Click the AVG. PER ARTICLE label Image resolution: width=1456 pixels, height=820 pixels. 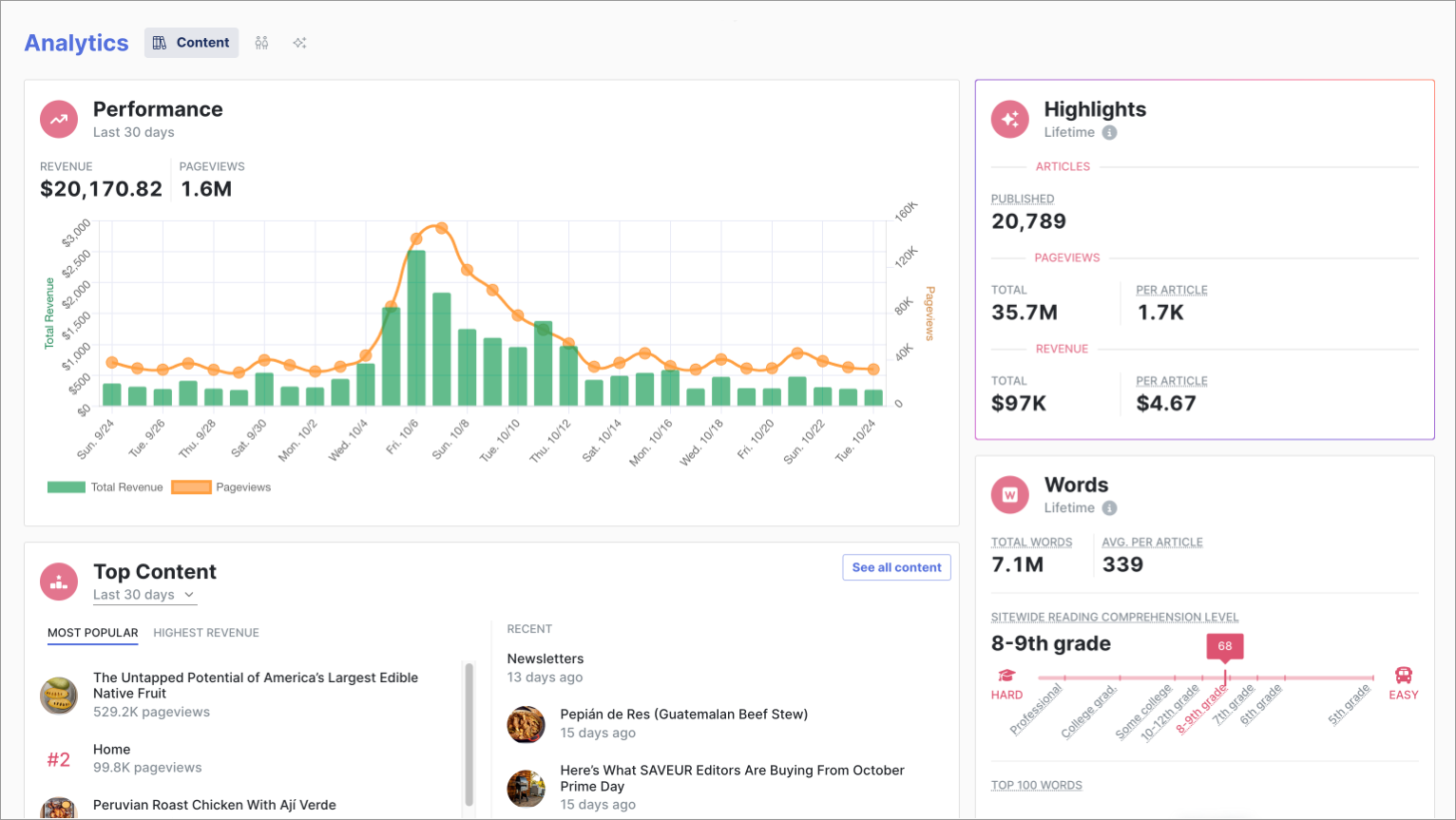click(1153, 543)
